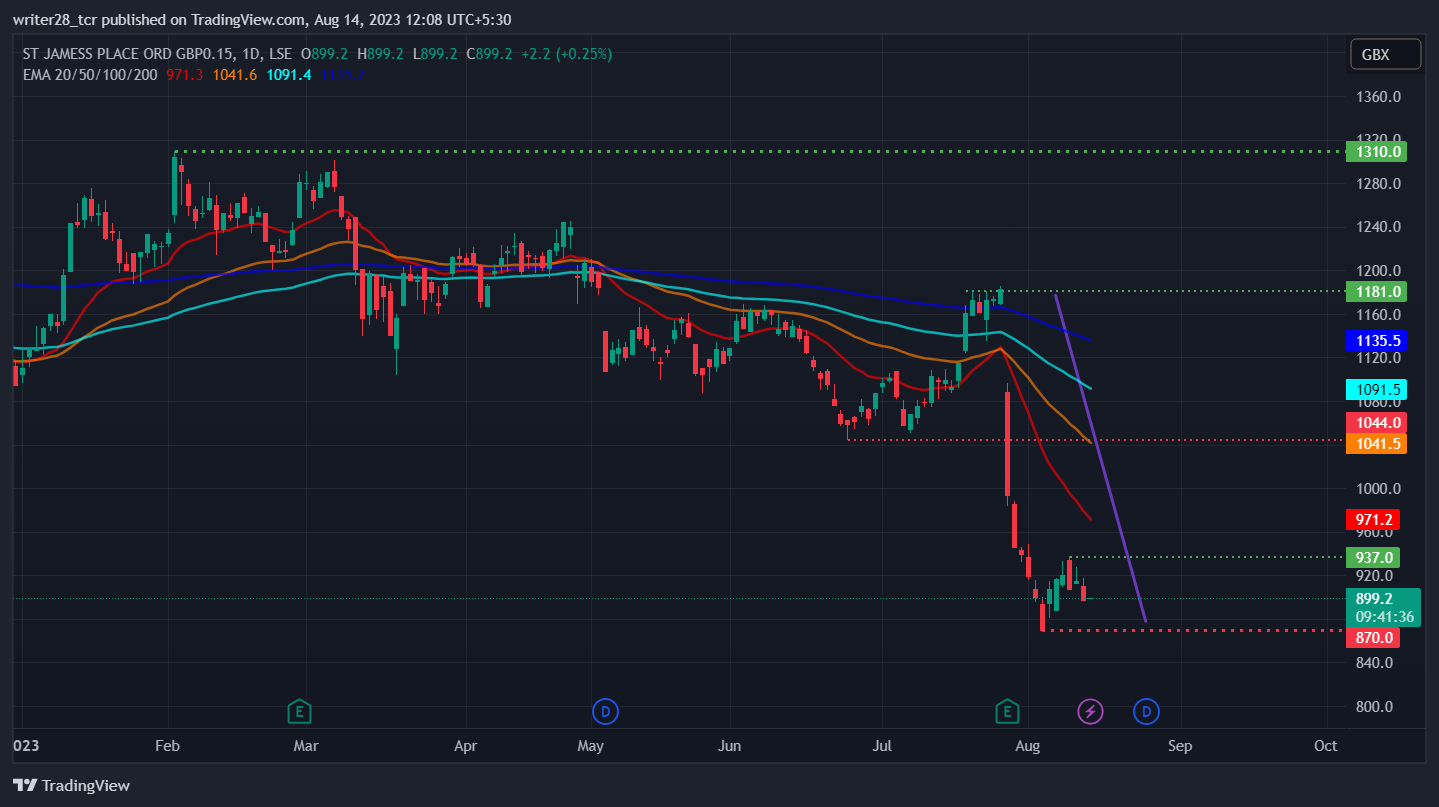Click the blue 1135.5 EMA price label

point(1376,340)
